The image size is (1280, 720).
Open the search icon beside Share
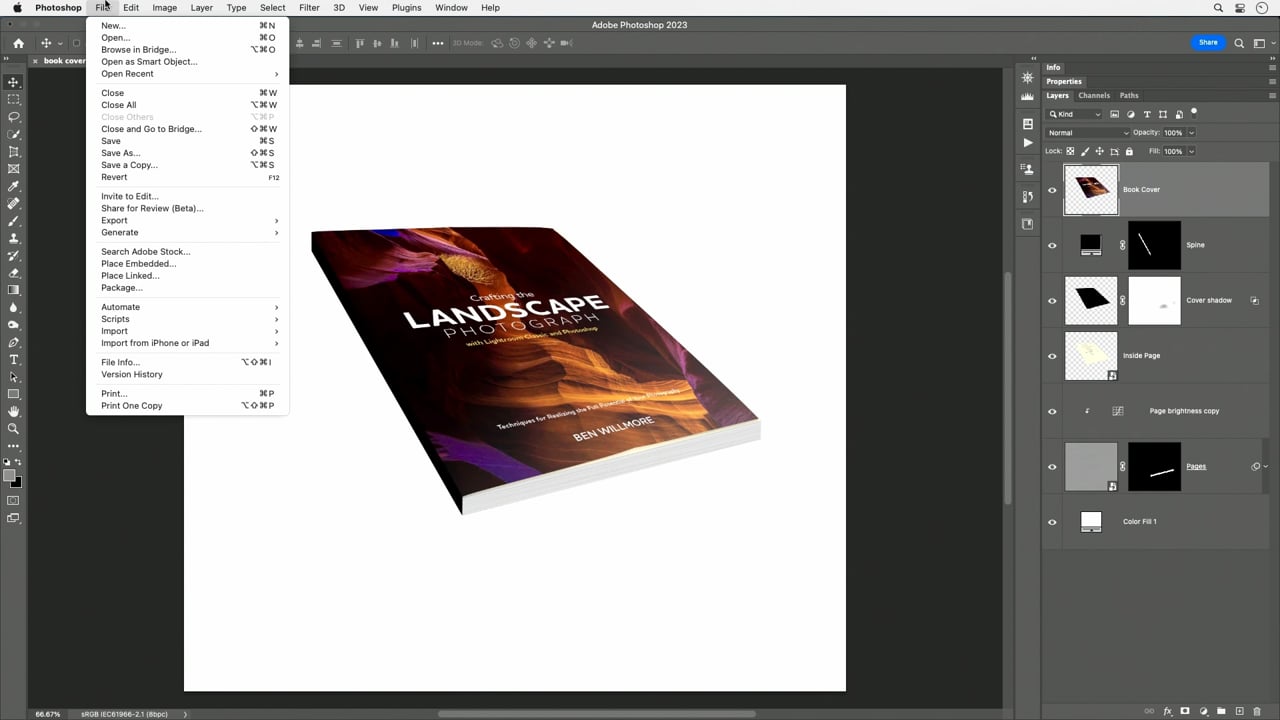[1239, 43]
